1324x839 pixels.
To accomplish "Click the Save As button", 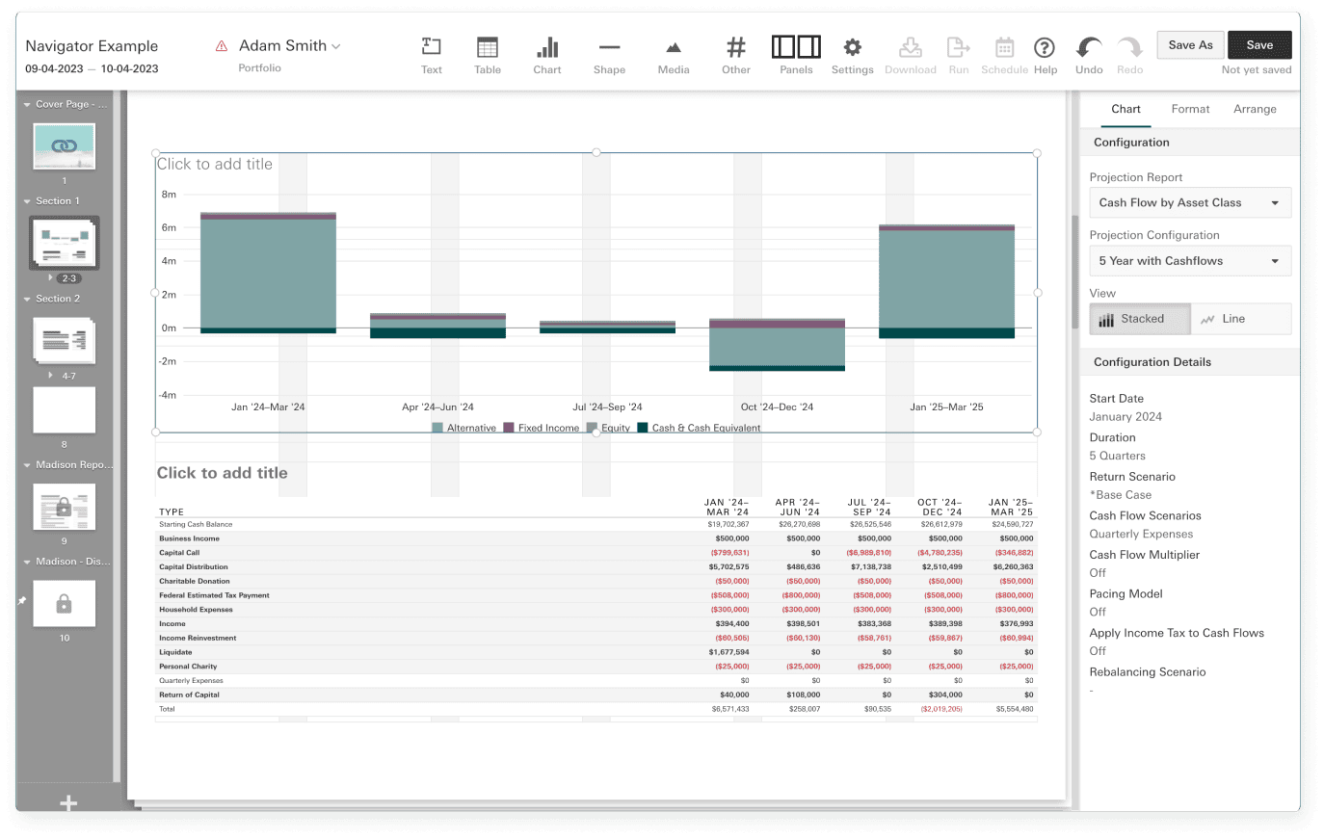I will tap(1190, 45).
